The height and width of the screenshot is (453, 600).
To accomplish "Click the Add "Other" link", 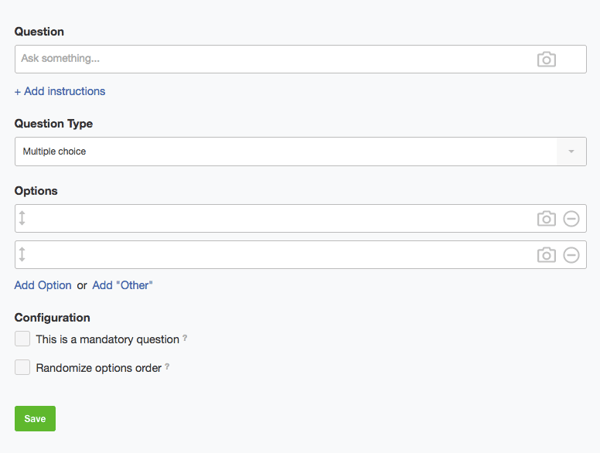I will (x=122, y=285).
